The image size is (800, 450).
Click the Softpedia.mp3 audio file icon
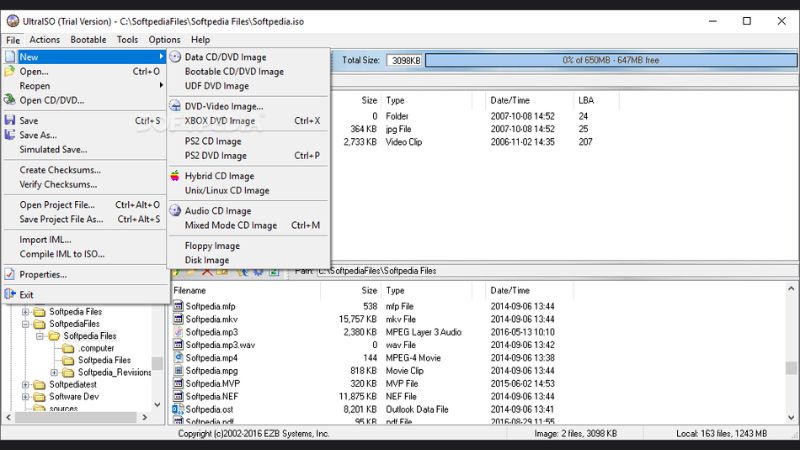[x=178, y=332]
